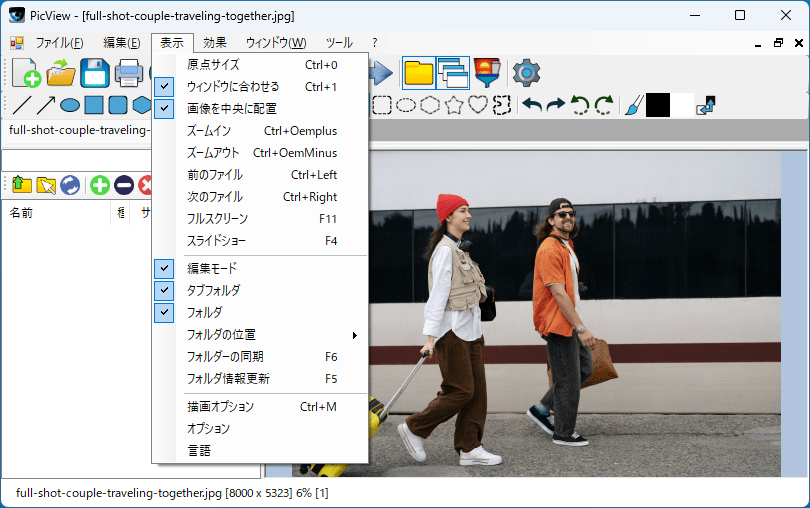Viewport: 810px width, 508px height.
Task: Choose スライドショー from the menu
Action: [x=216, y=241]
